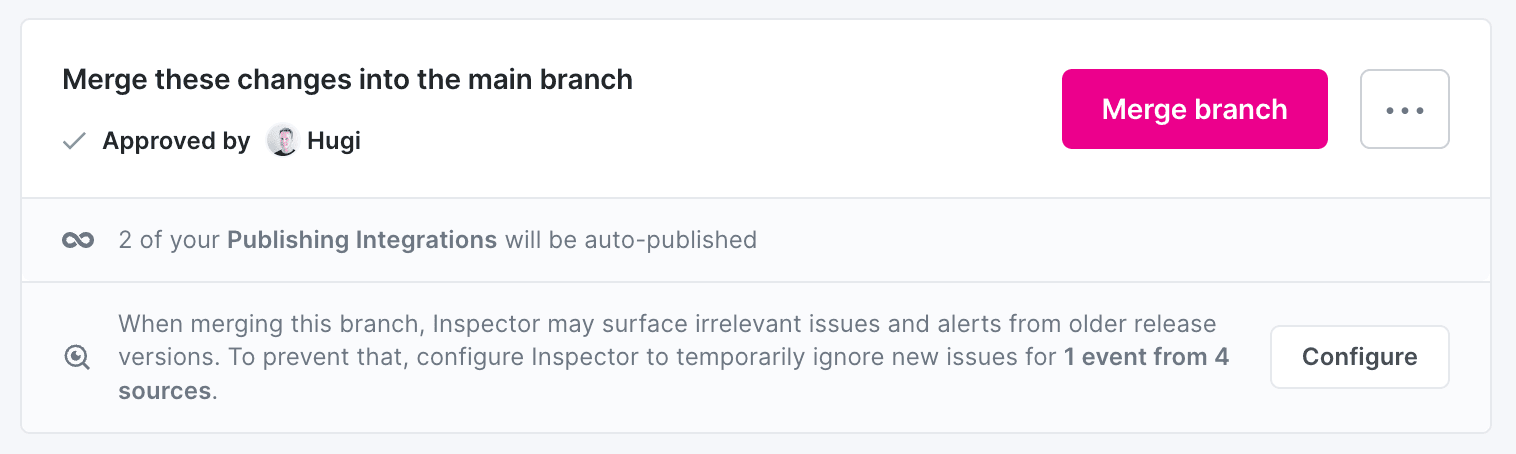Click the "Merge these changes into the main branch" heading
Viewport: 1516px width, 454px height.
[347, 80]
